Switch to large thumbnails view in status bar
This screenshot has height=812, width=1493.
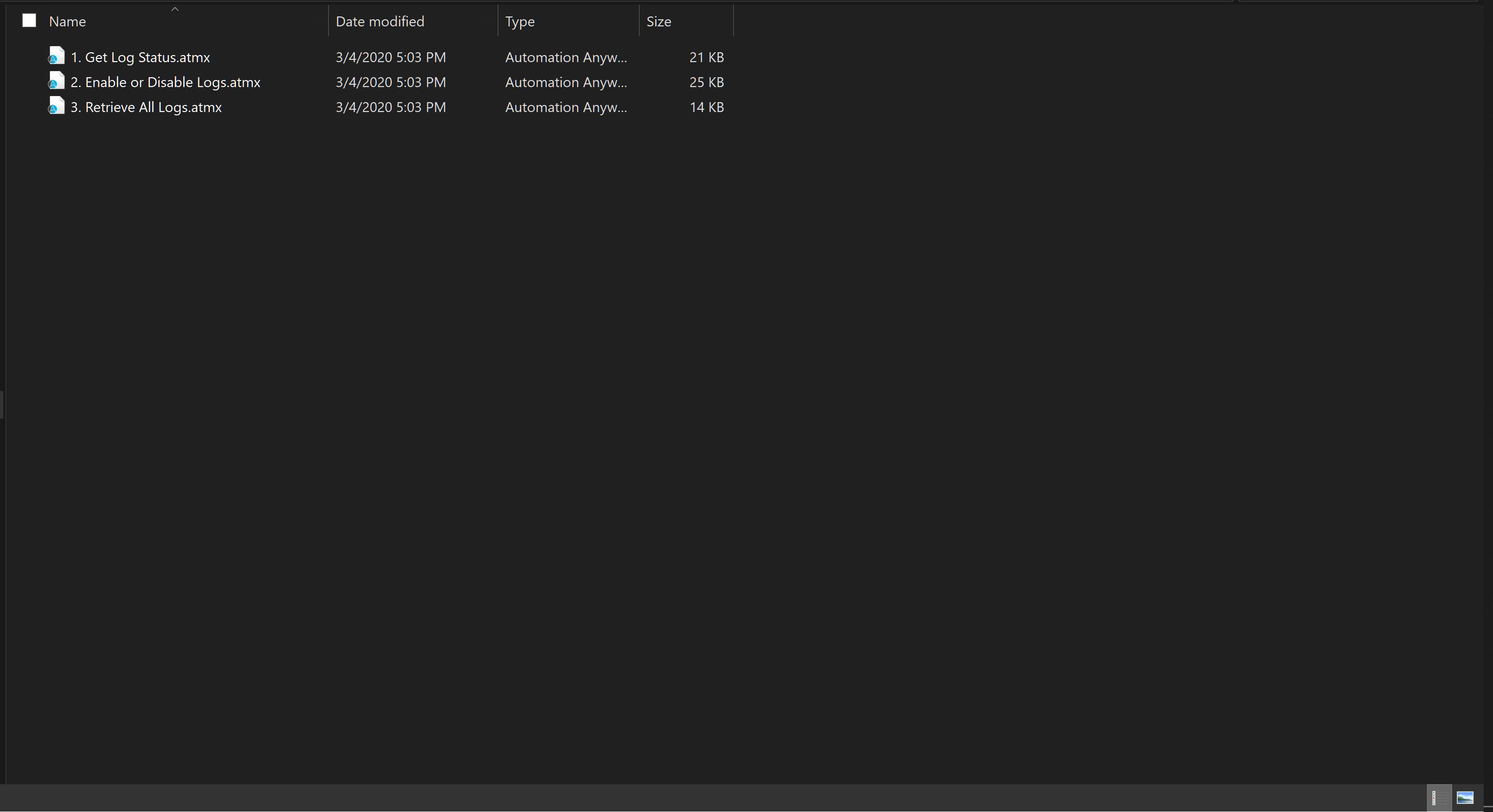[x=1465, y=798]
